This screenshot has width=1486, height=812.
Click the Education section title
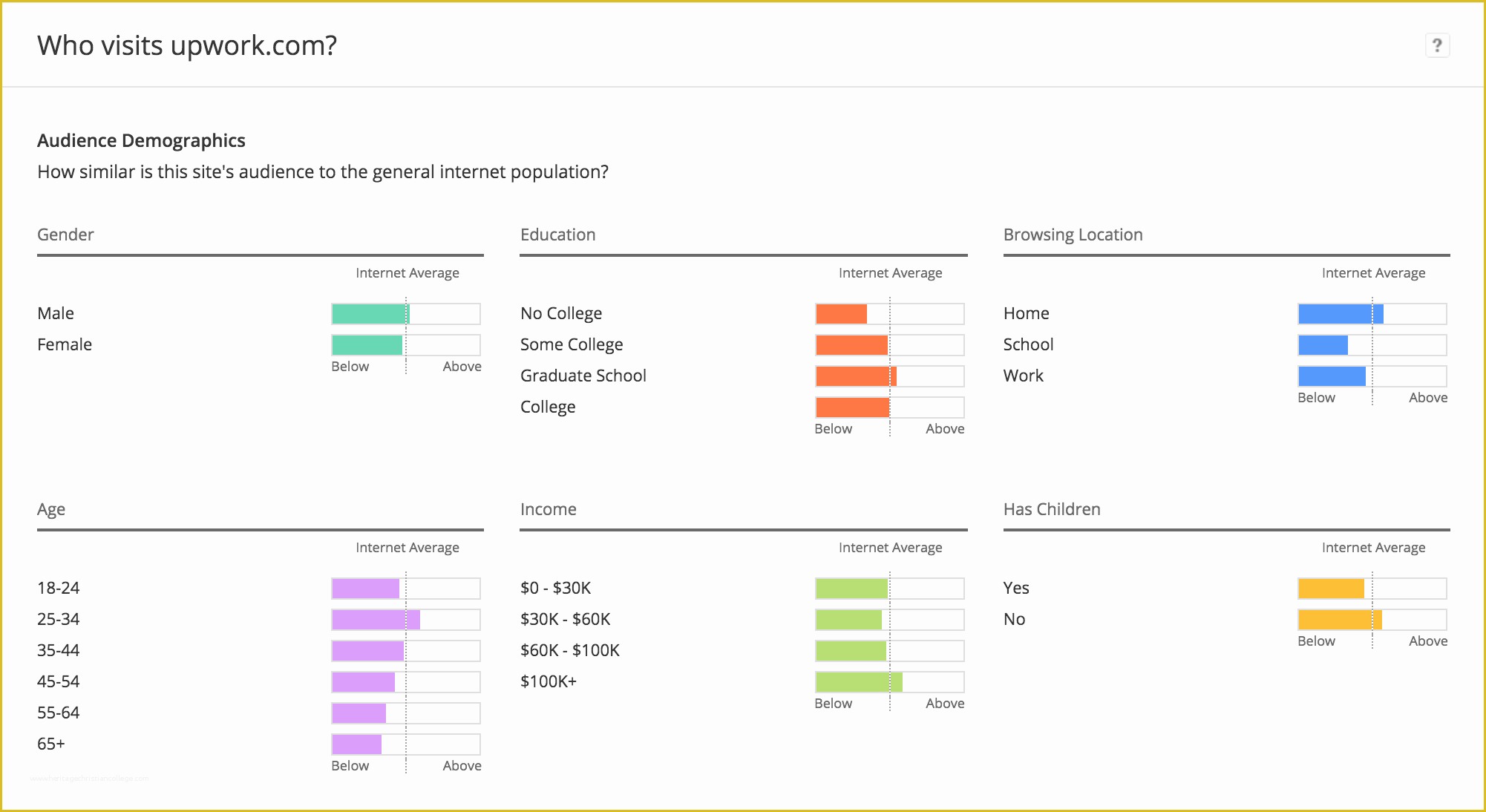point(558,235)
